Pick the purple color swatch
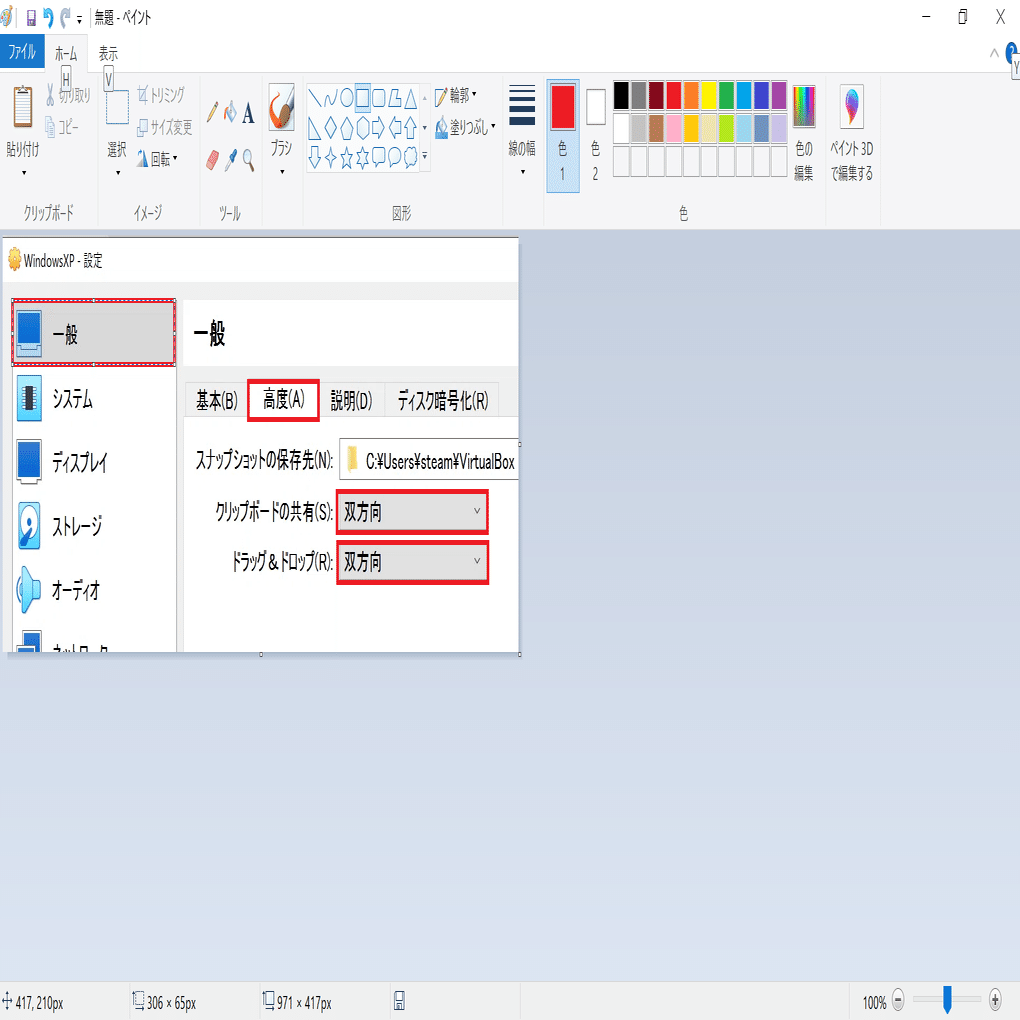Viewport: 1020px width, 1020px height. pos(779,96)
